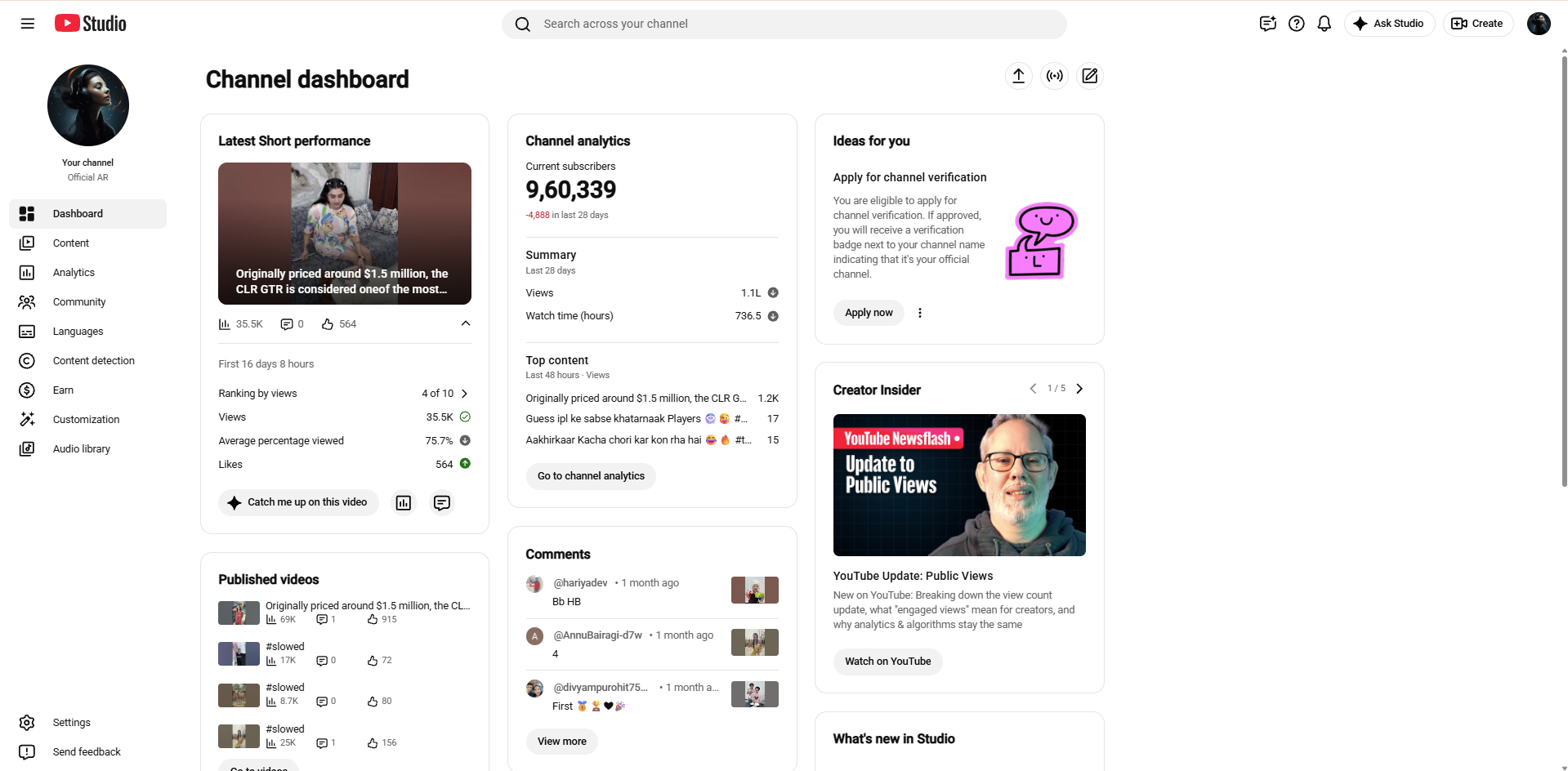
Task: Open Community in the sidebar
Action: (88, 302)
